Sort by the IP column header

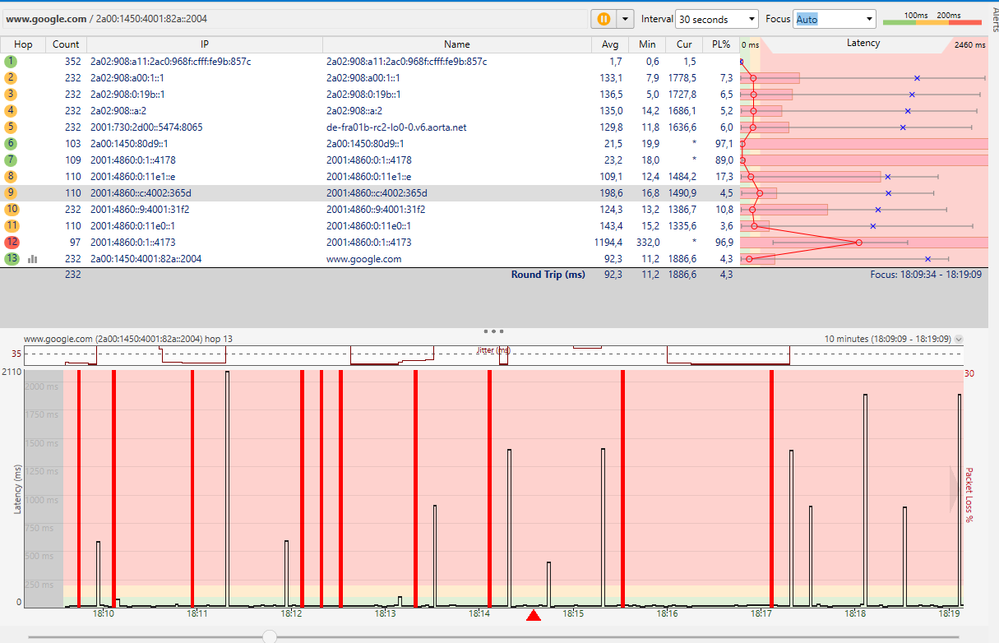(205, 45)
